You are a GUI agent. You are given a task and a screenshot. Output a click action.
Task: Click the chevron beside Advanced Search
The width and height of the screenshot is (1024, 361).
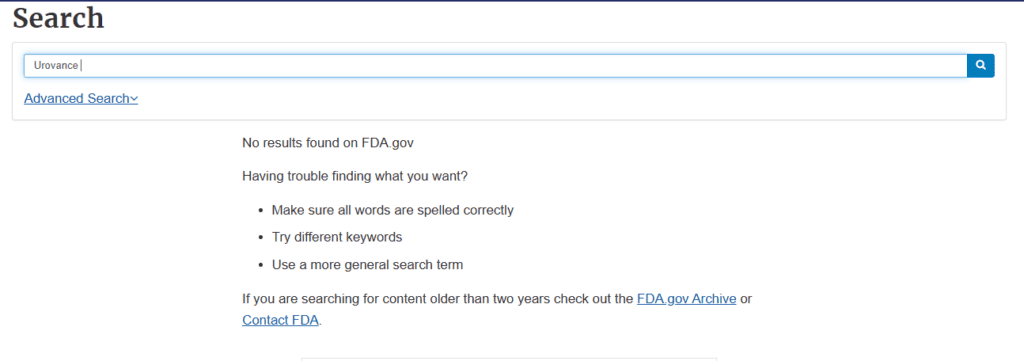(x=134, y=99)
